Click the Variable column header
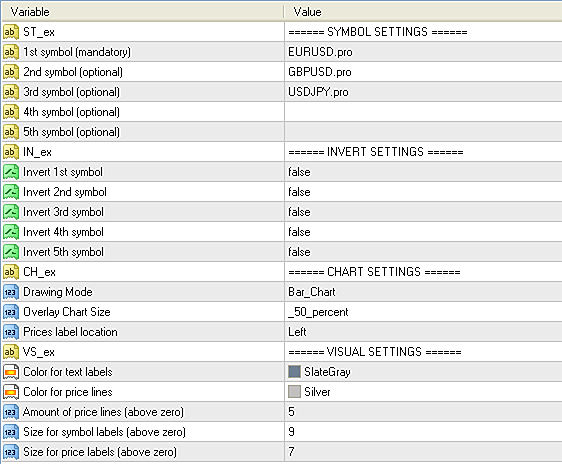The height and width of the screenshot is (464, 562). 143,12
